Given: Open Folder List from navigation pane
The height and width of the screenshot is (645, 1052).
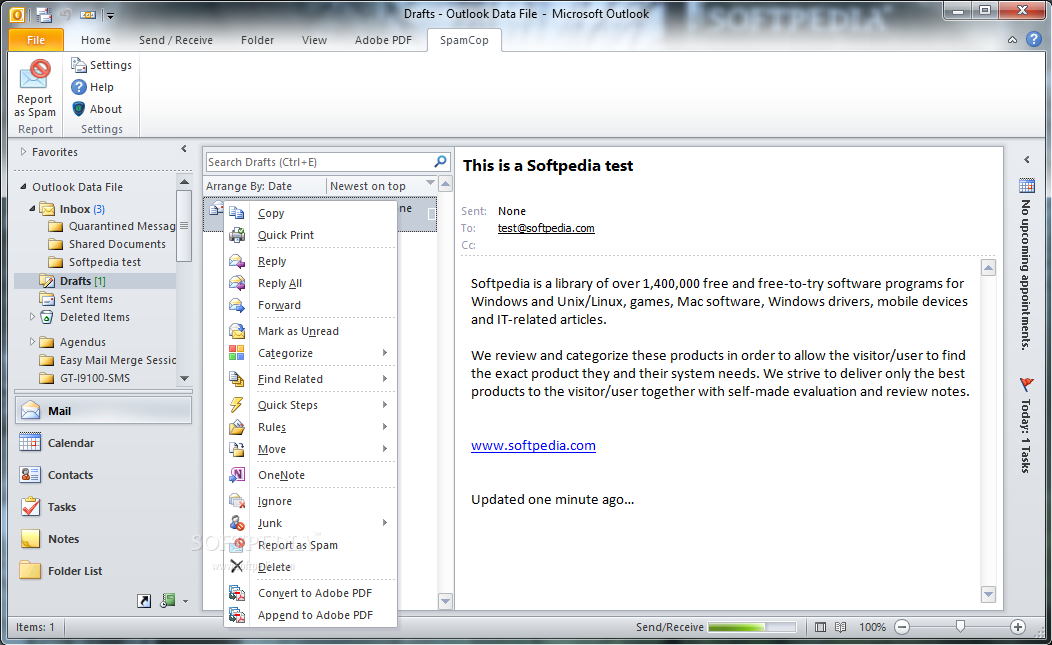Looking at the screenshot, I should coord(103,571).
